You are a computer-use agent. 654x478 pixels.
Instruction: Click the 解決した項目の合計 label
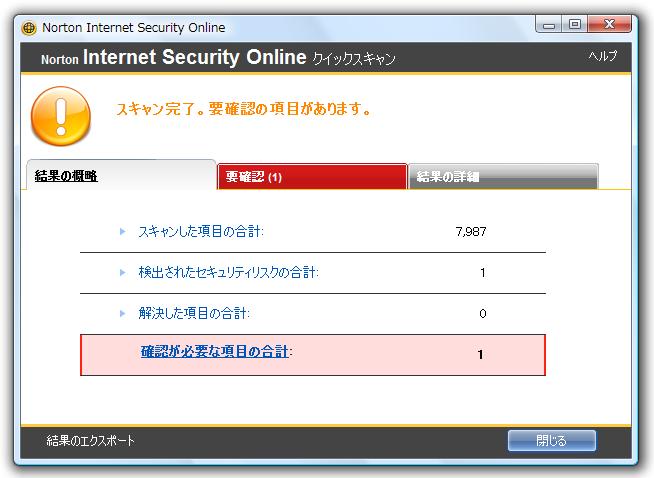[x=194, y=313]
